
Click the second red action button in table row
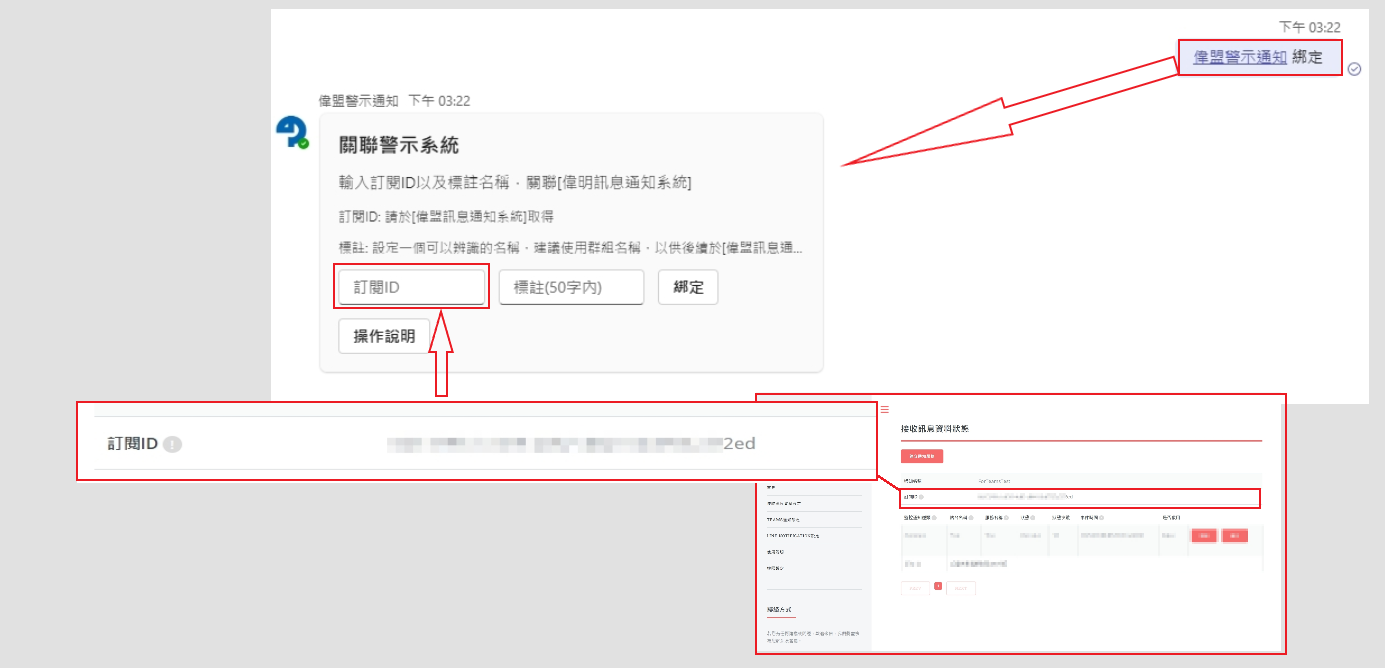click(1235, 536)
